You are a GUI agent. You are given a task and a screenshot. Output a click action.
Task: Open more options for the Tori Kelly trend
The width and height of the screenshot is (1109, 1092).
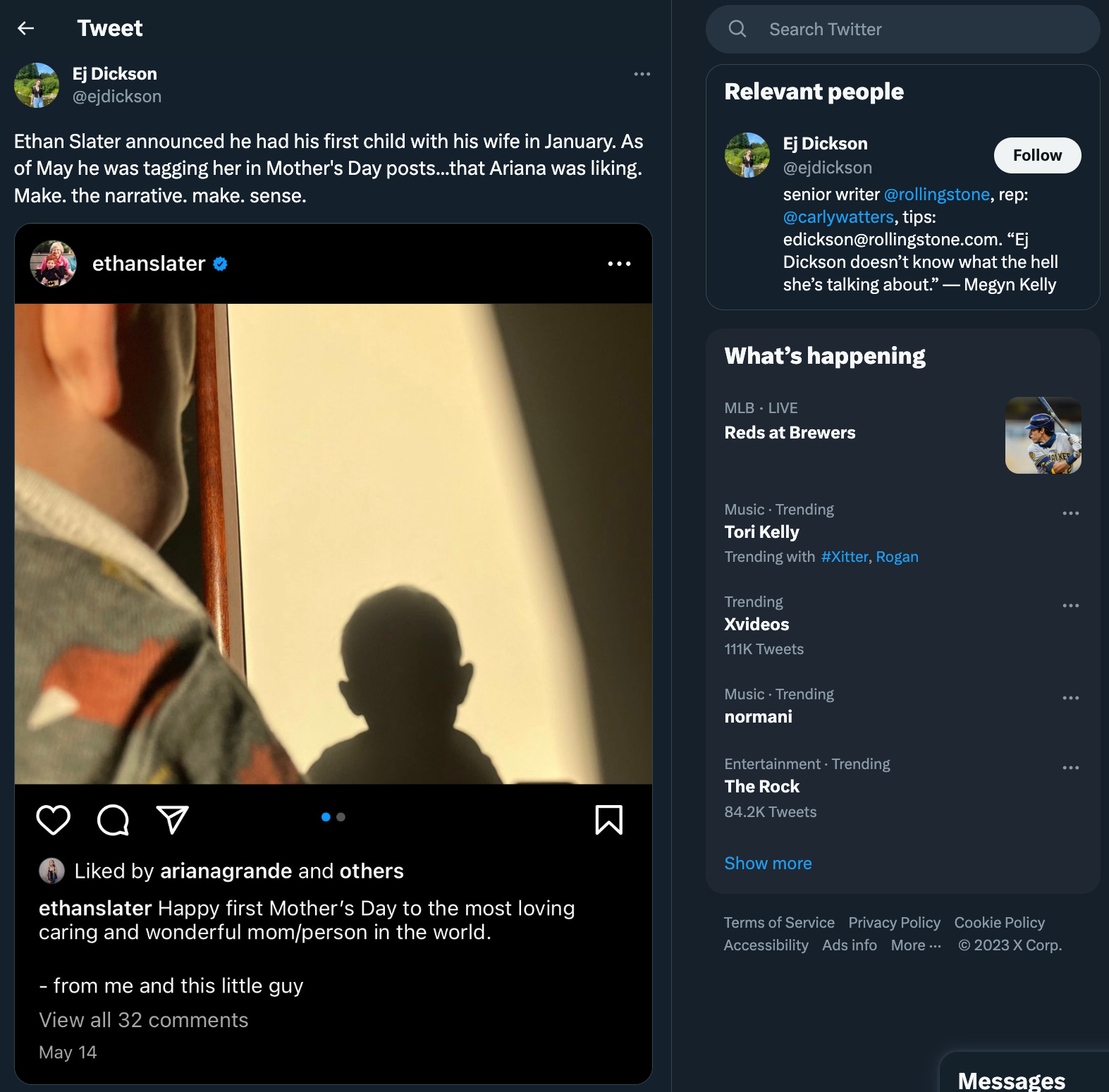tap(1070, 513)
